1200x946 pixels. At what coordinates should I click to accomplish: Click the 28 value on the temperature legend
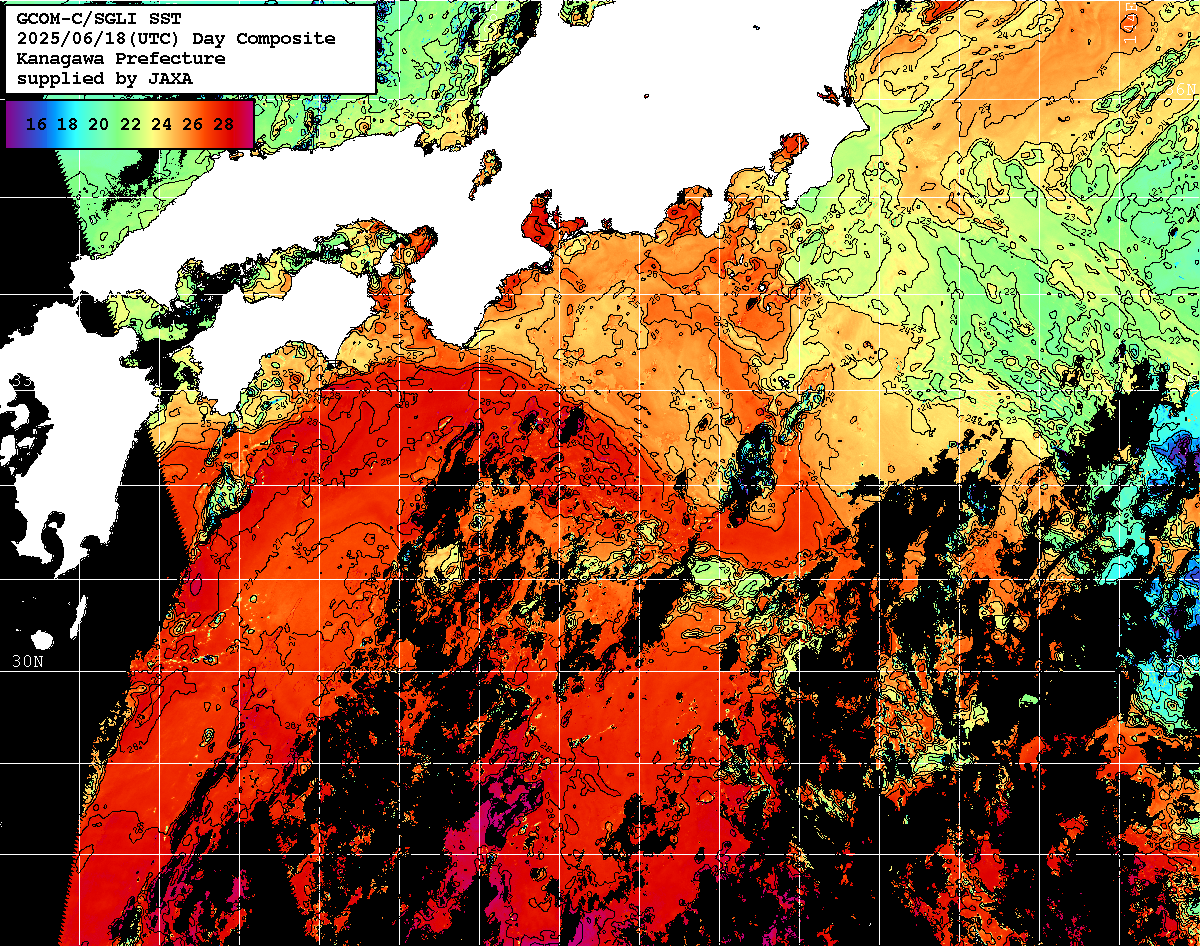[x=224, y=125]
